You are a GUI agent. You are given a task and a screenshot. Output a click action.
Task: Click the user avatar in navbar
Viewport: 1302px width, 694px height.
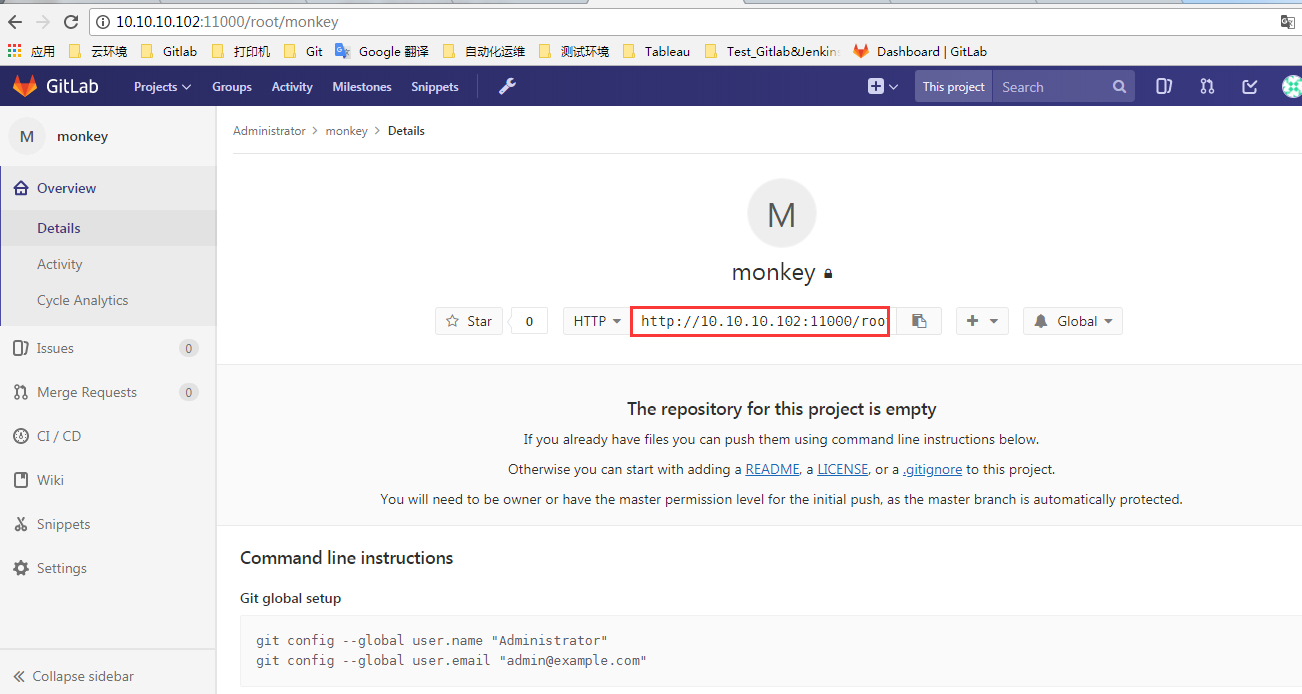(1292, 87)
